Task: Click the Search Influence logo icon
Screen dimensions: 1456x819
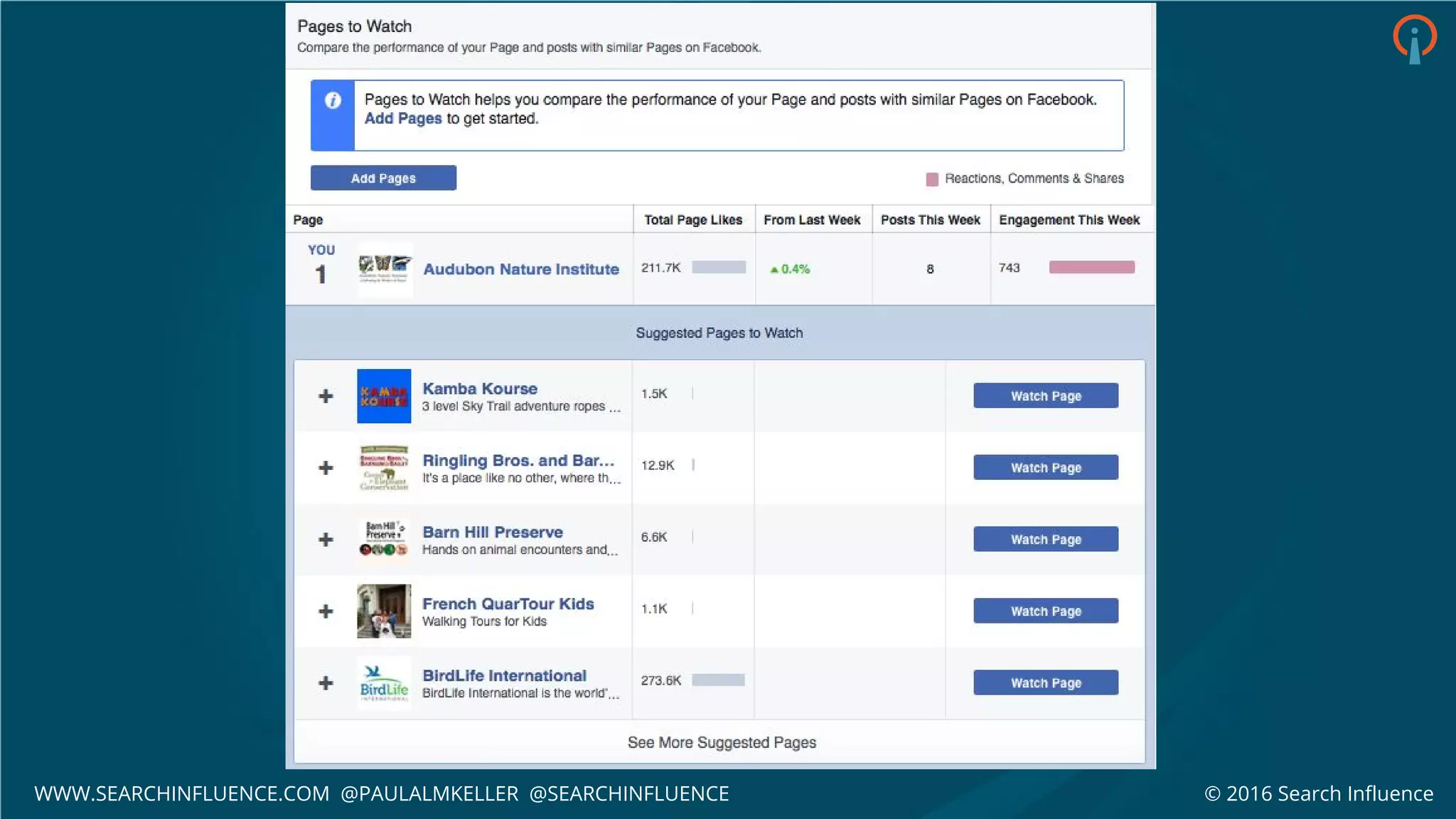Action: [x=1414, y=39]
